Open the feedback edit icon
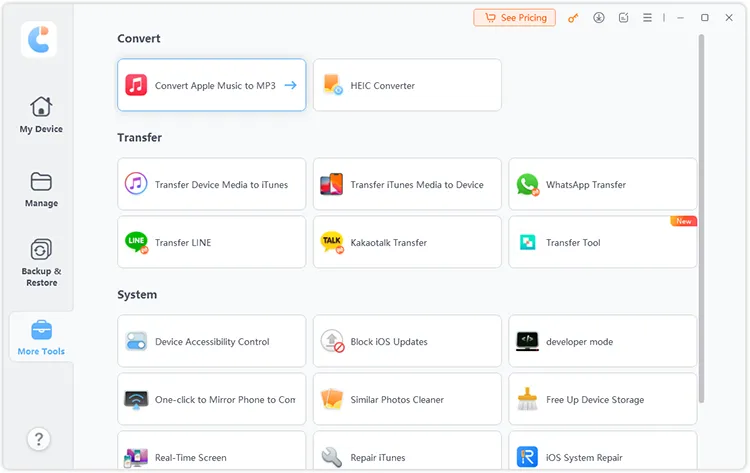750x473 pixels. 623,18
